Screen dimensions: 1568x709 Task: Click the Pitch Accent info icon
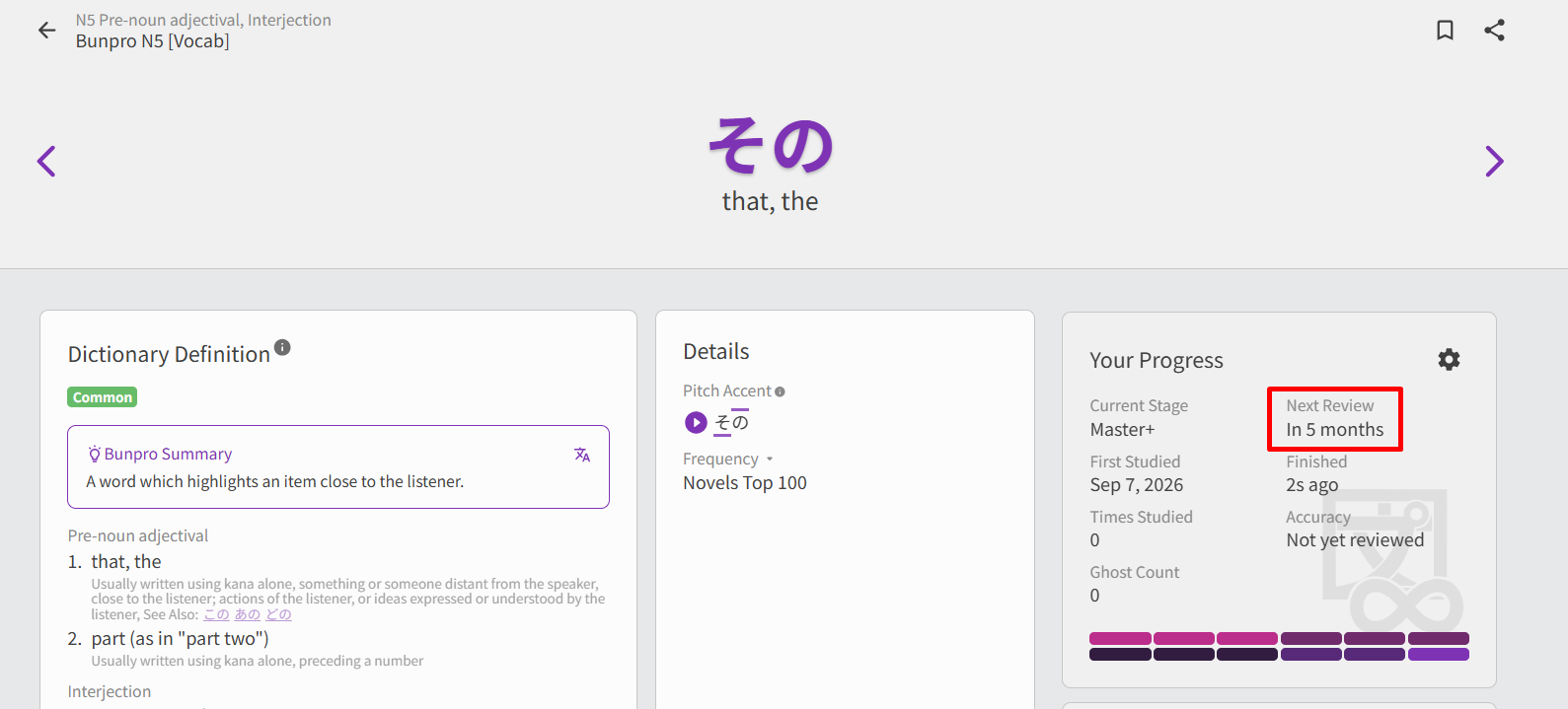point(780,391)
